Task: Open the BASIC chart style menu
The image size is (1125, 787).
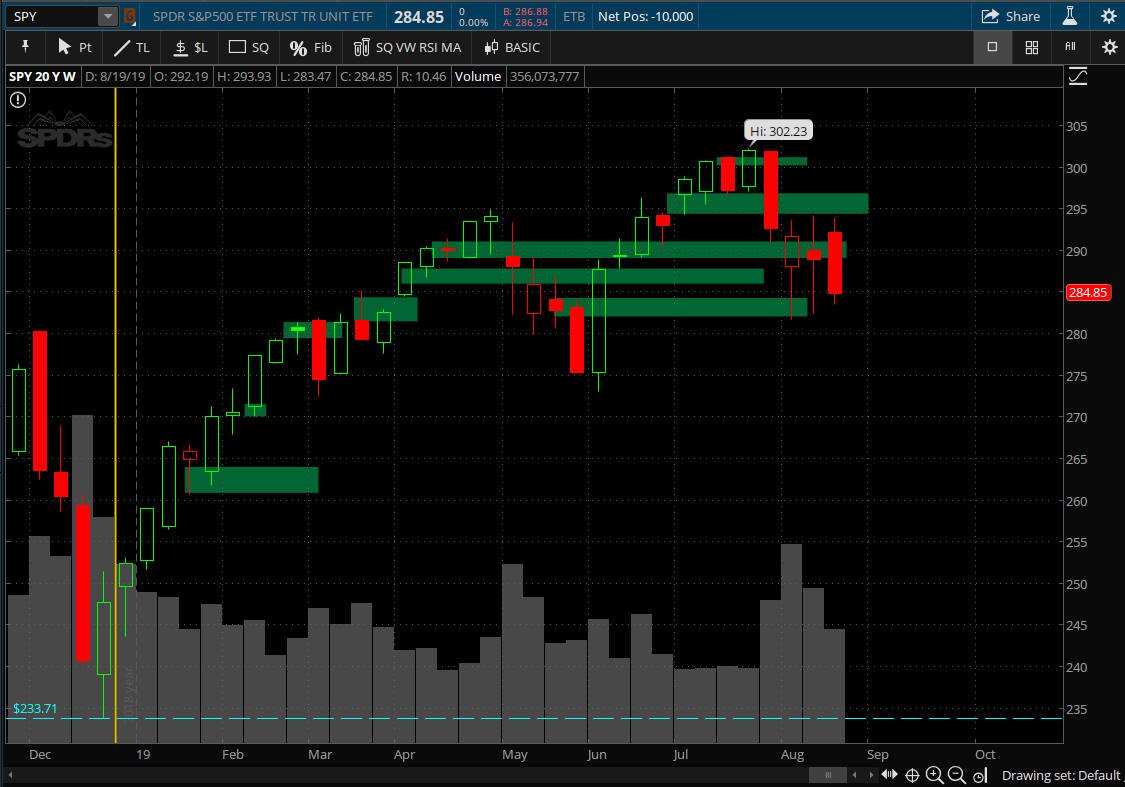Action: (x=512, y=47)
